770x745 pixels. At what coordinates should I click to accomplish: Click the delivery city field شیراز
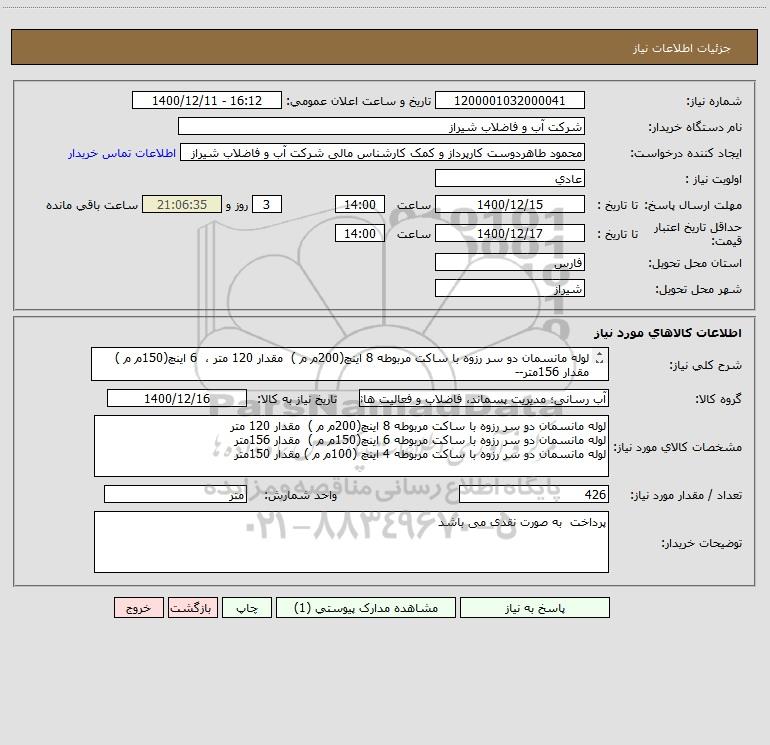[x=510, y=288]
